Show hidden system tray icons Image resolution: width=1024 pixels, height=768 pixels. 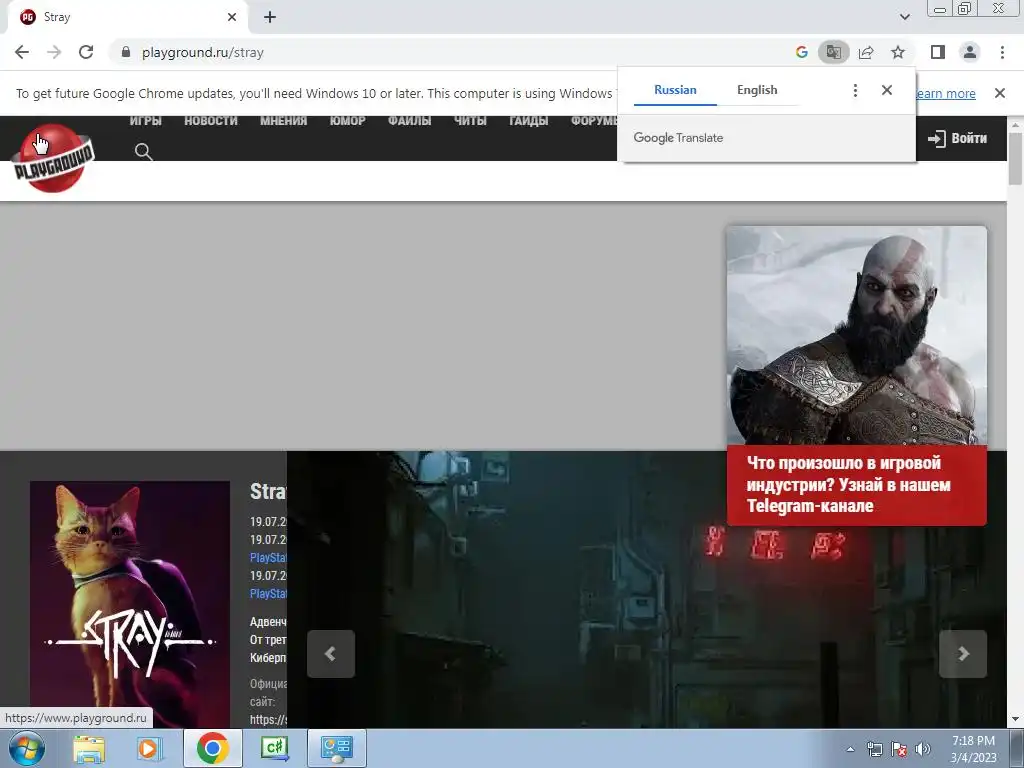click(x=850, y=749)
